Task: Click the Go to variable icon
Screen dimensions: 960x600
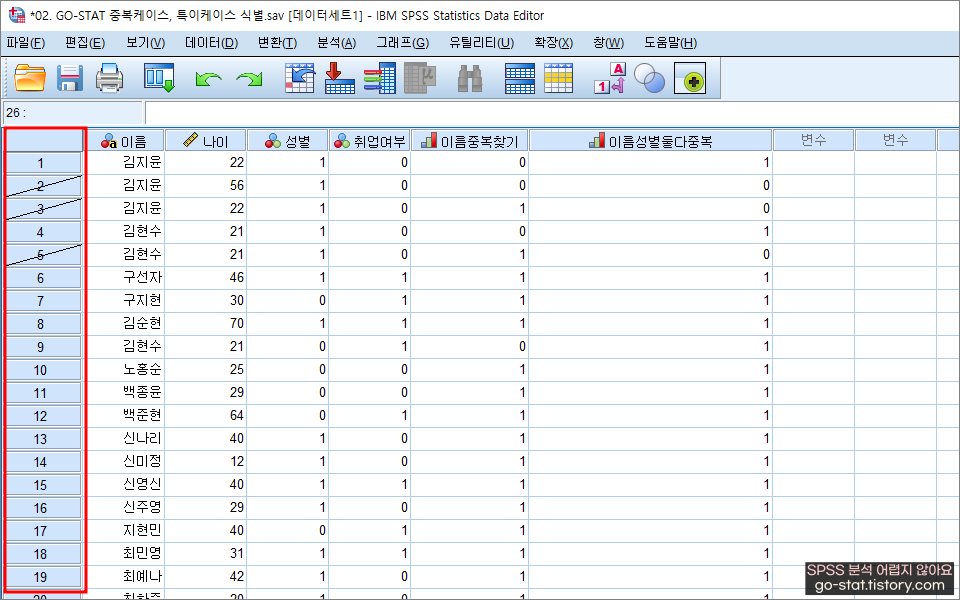Action: pyautogui.click(x=340, y=78)
